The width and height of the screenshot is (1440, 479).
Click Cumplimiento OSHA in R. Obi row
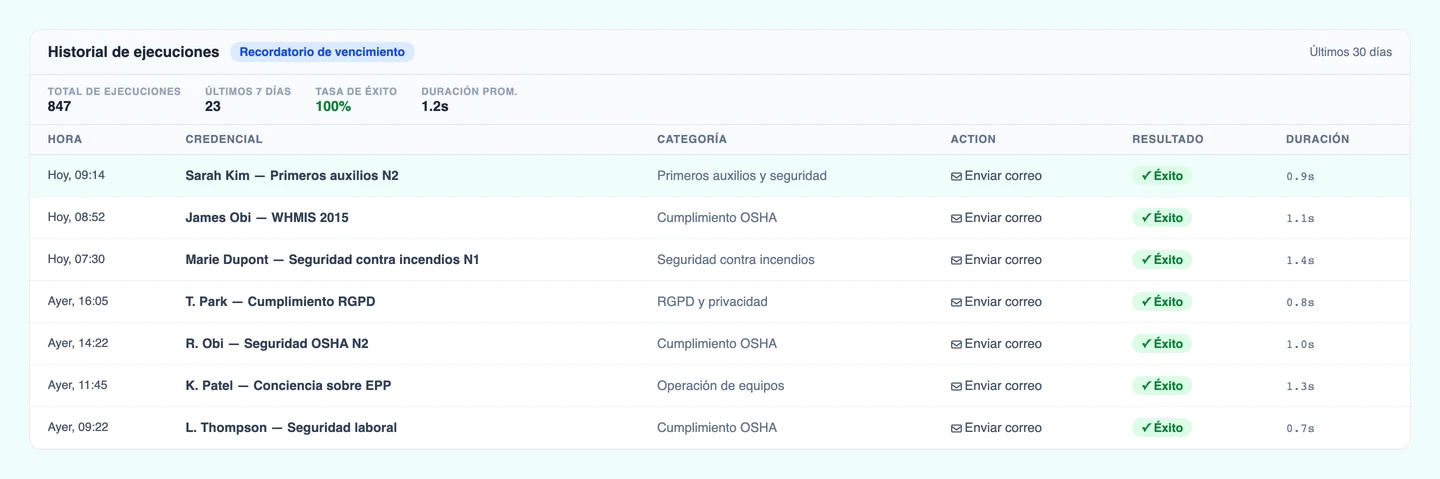pos(717,343)
